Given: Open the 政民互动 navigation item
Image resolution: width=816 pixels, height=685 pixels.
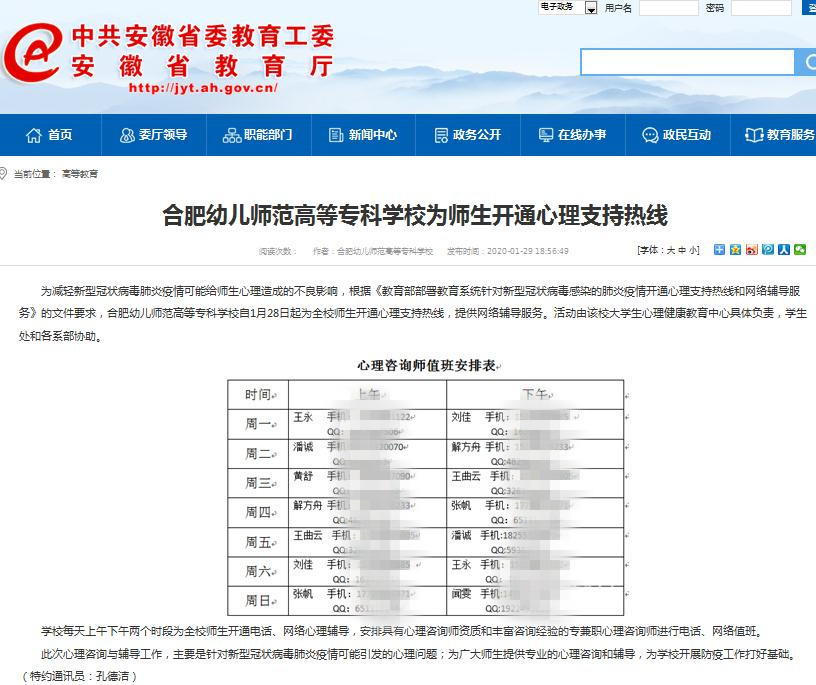Looking at the screenshot, I should click(x=677, y=135).
